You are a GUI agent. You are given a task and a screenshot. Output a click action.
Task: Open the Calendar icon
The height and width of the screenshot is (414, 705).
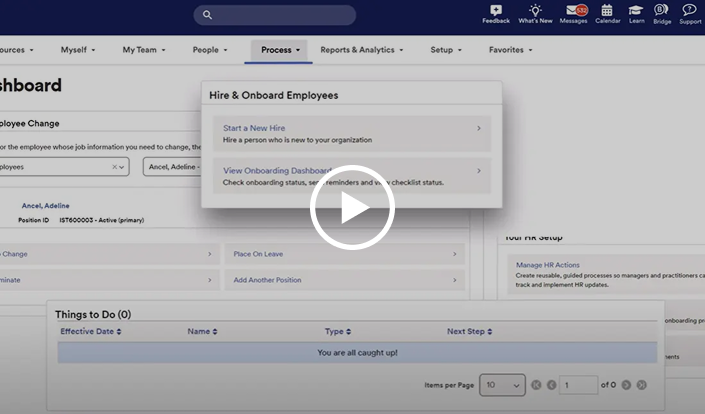tap(607, 11)
